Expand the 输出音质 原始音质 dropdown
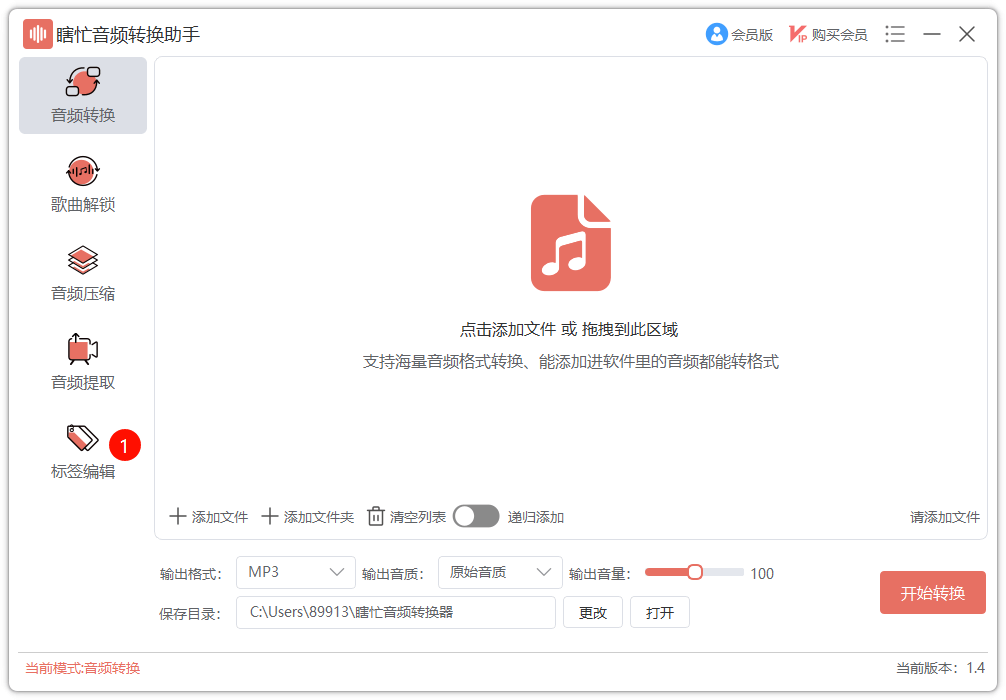Image resolution: width=1006 pixels, height=700 pixels. point(500,572)
